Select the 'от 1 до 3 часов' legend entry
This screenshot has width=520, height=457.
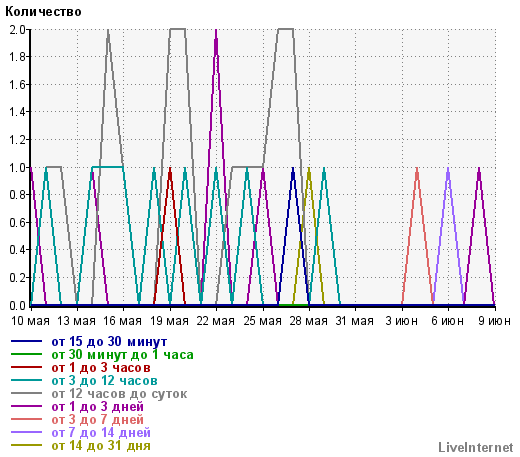coord(101,368)
